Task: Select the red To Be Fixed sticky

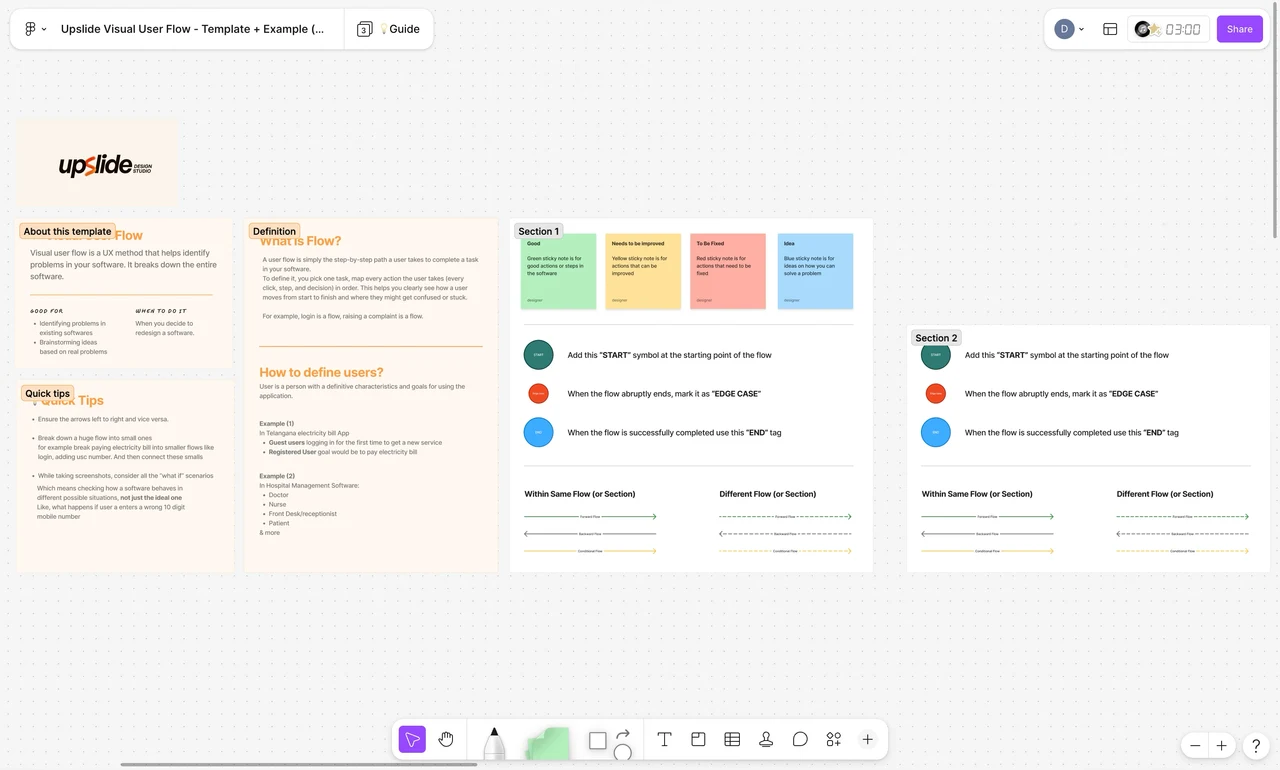Action: tap(728, 271)
